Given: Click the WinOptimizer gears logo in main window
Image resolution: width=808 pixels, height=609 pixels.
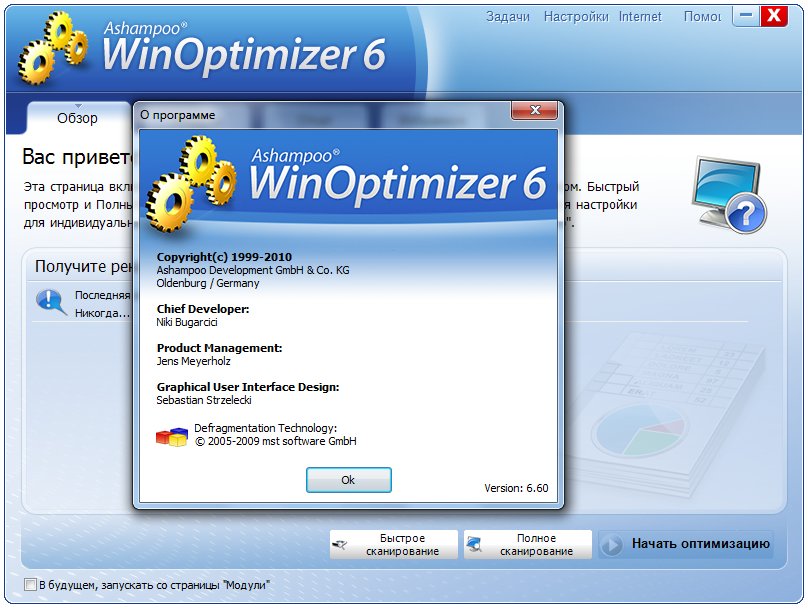Looking at the screenshot, I should (52, 48).
